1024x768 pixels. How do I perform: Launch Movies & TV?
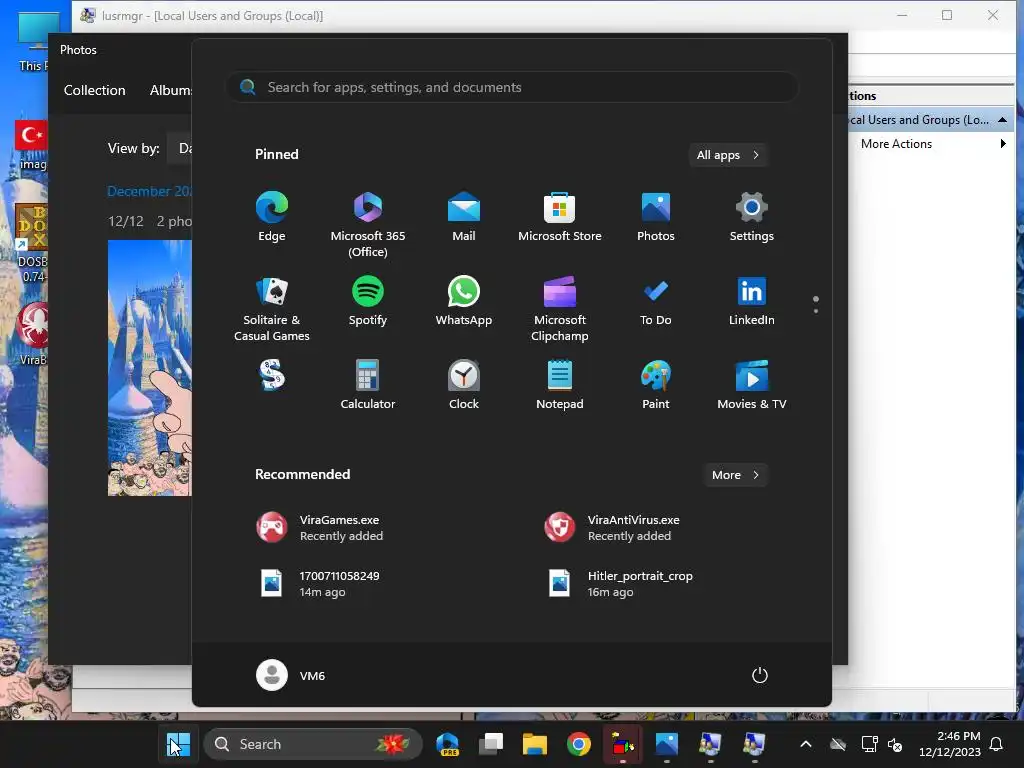752,385
